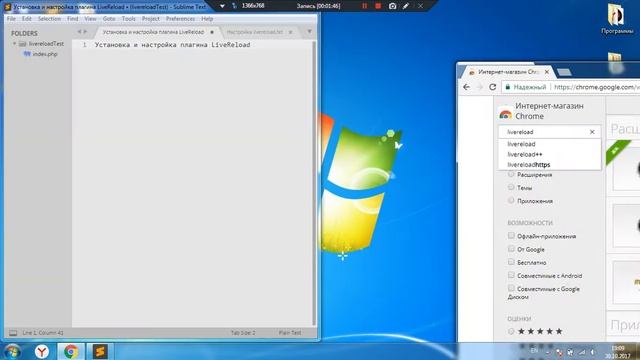Image resolution: width=640 pixels, height=360 pixels.
Task: Clear the store search field
Action: (x=592, y=132)
